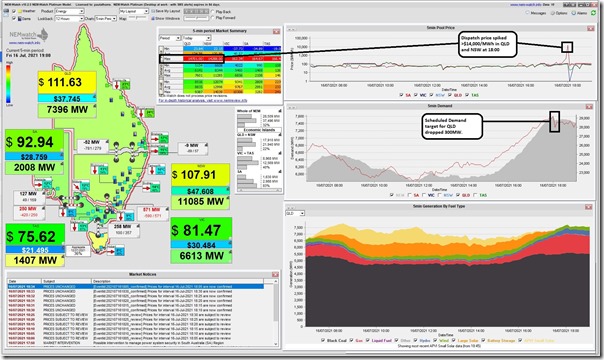The image size is (604, 360).
Task: Adjust the playback speed slider
Action: [x=196, y=18]
